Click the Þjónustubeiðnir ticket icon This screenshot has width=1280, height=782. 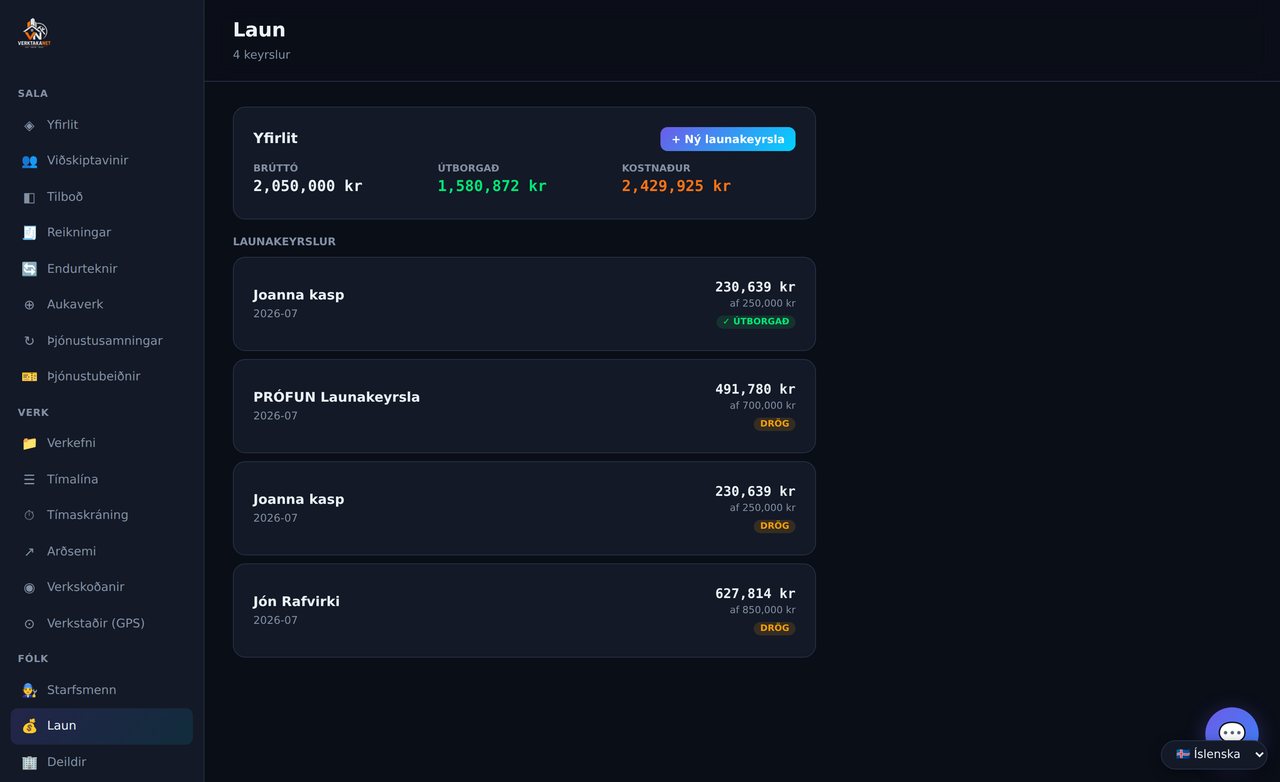(29, 377)
